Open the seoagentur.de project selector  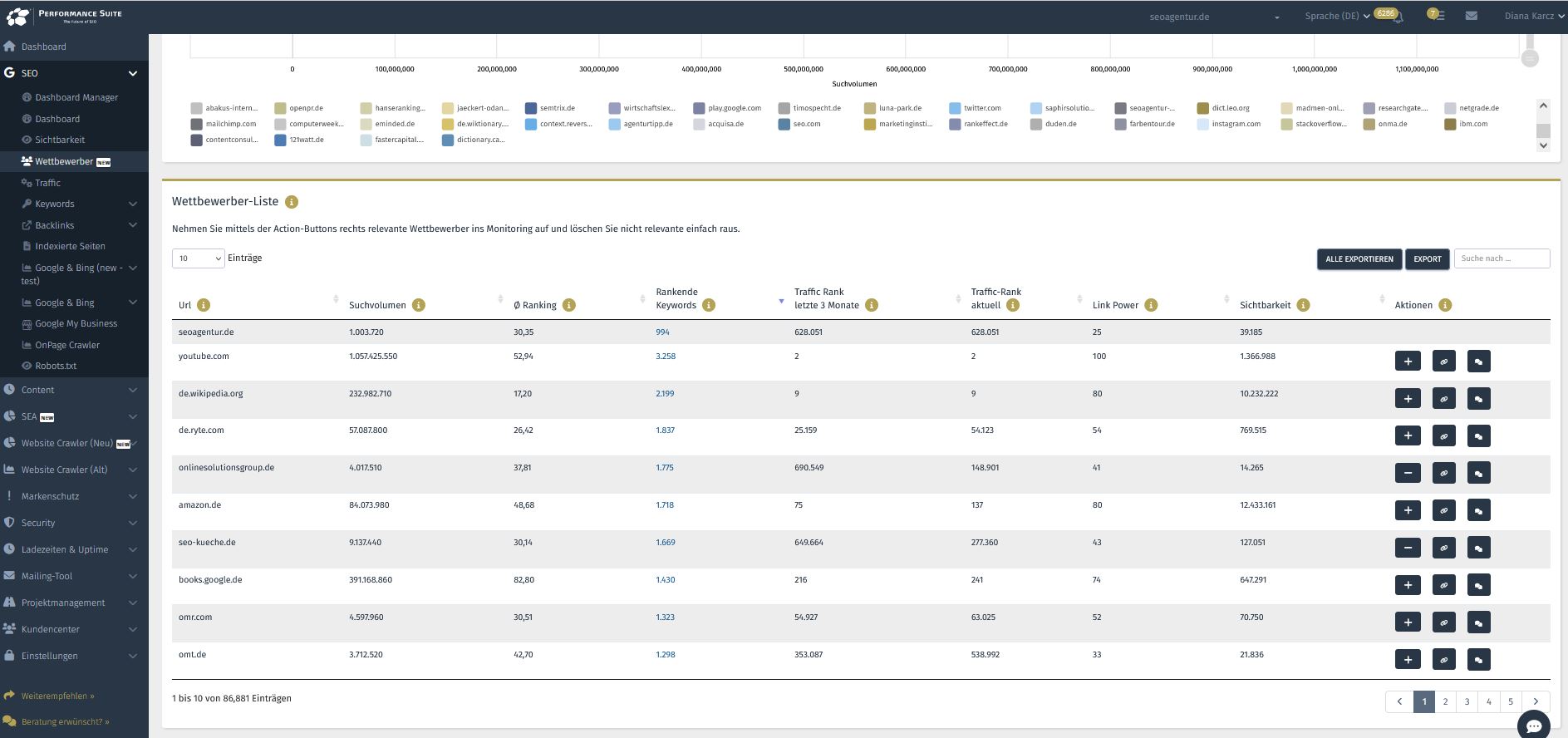click(1215, 17)
